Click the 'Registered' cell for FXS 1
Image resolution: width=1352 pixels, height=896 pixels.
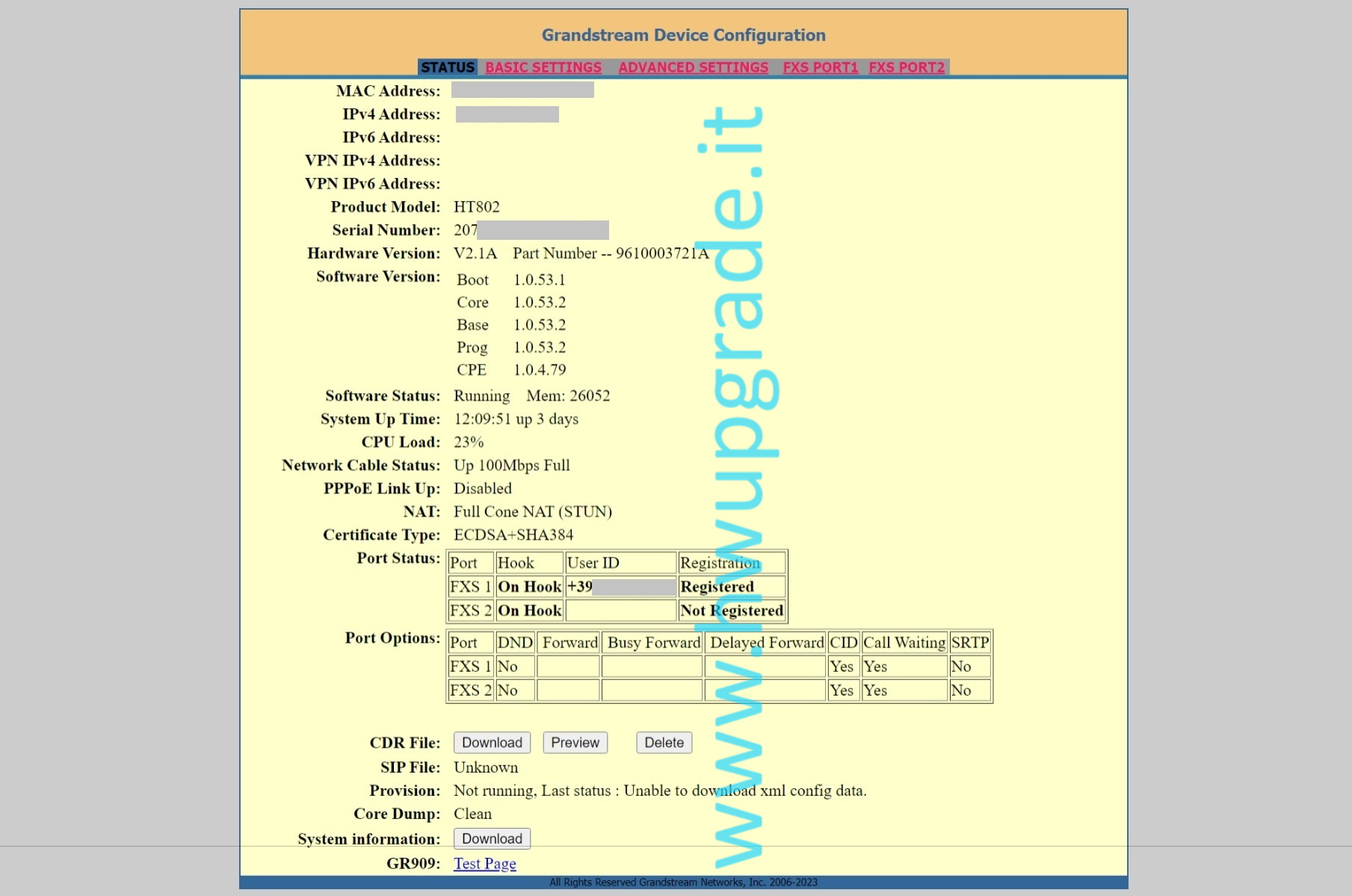[731, 587]
